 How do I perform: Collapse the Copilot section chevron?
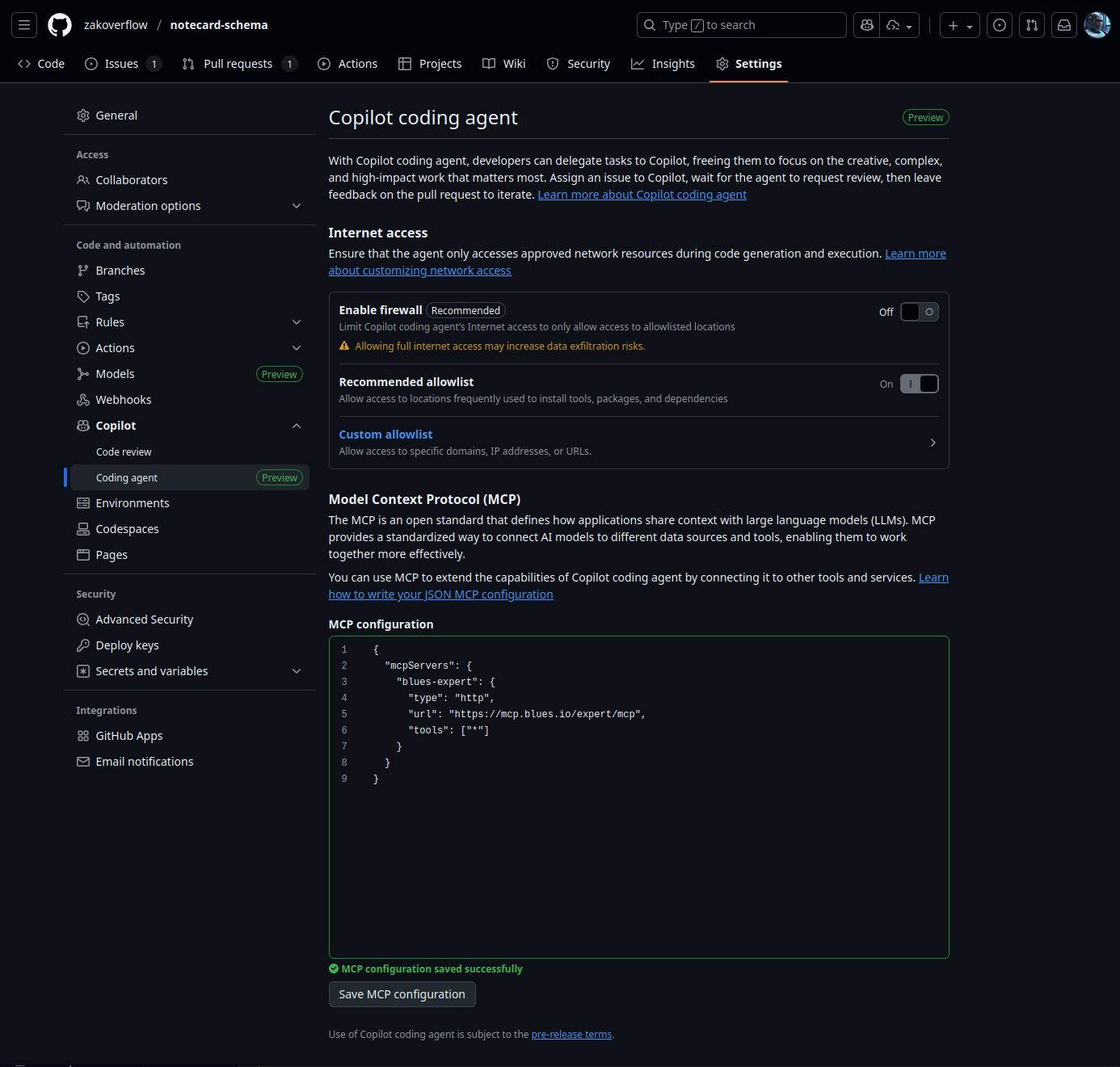[x=297, y=426]
